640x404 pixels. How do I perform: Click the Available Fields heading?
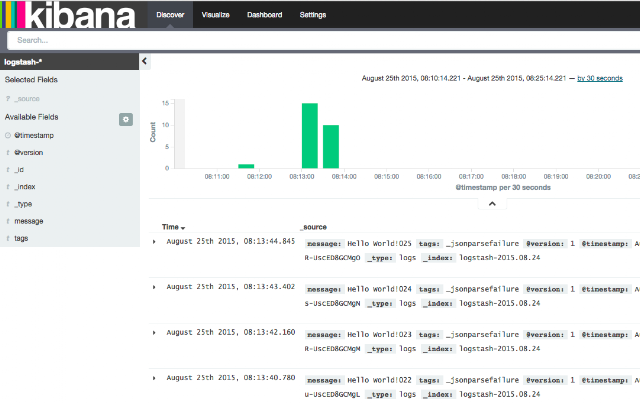click(31, 117)
